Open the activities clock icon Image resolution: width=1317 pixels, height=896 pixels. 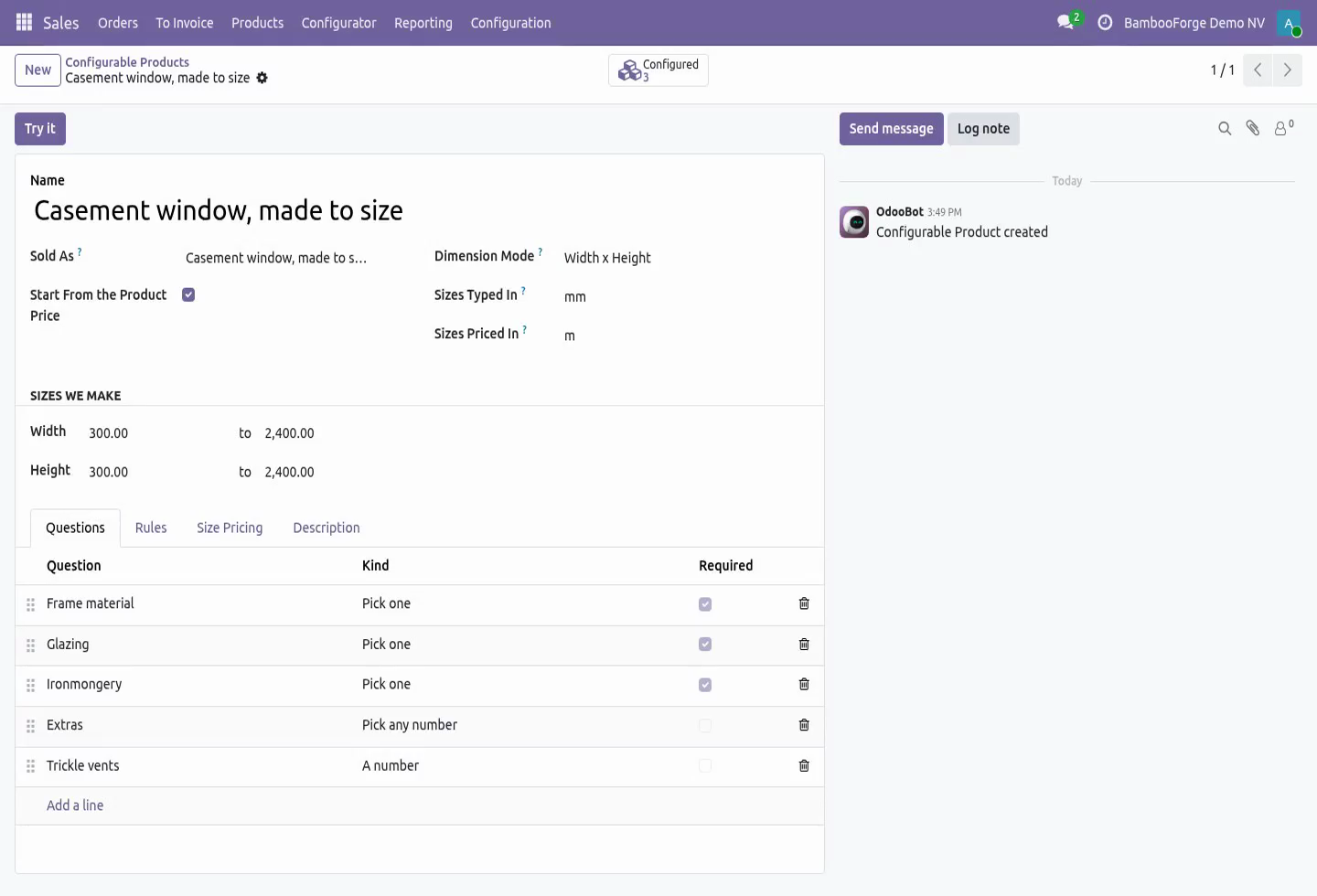coord(1105,23)
